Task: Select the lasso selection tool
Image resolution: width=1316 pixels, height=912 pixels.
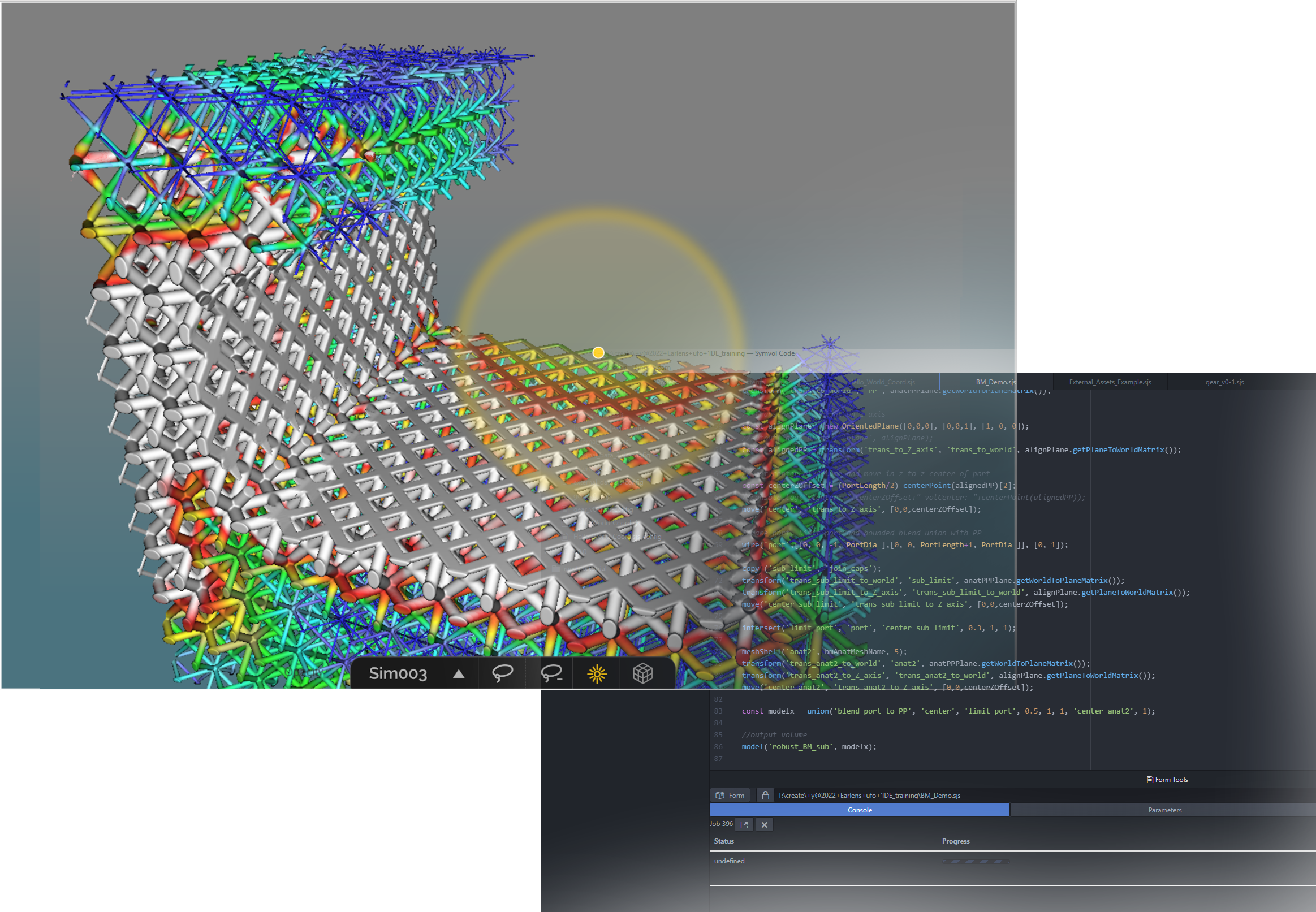Action: pyautogui.click(x=502, y=673)
